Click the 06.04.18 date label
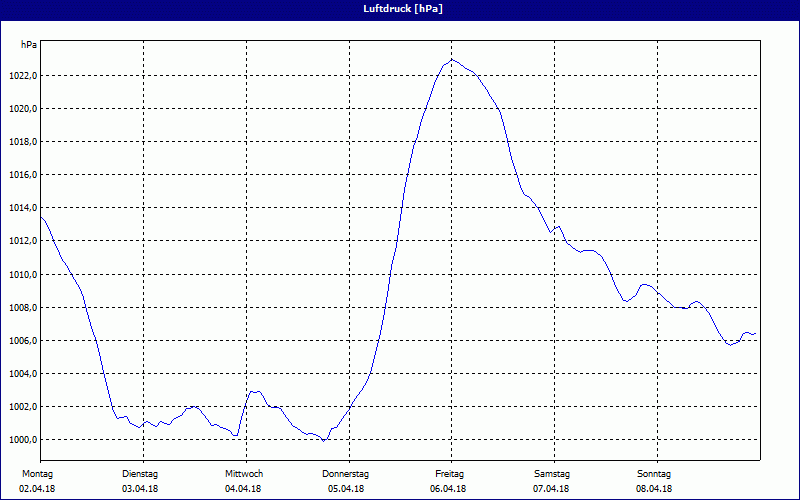The height and width of the screenshot is (500, 800). coord(449,489)
